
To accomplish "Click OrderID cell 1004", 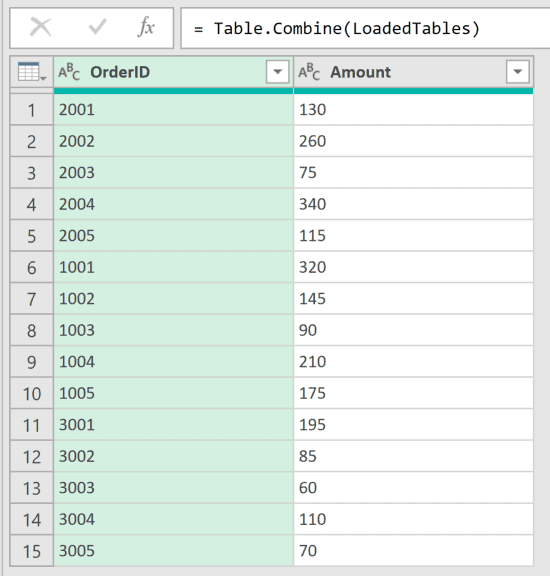I will click(173, 362).
